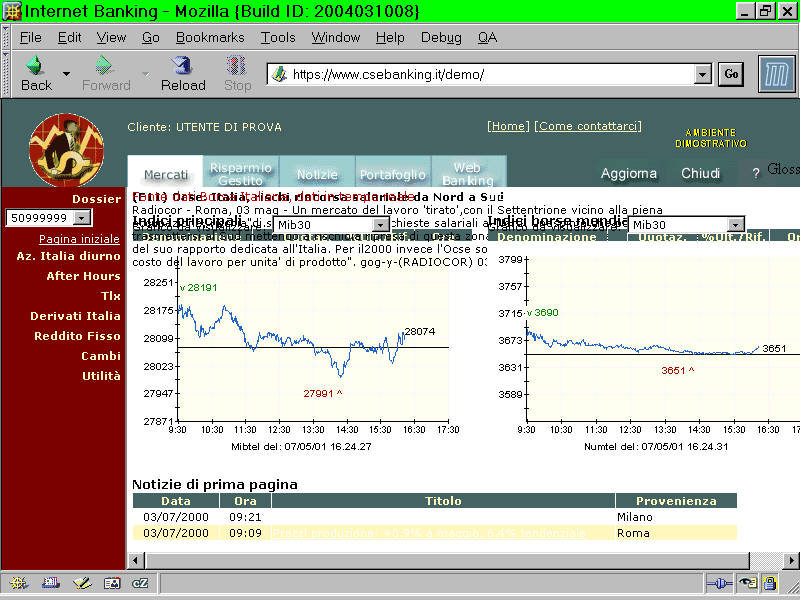The width and height of the screenshot is (800, 600).
Task: Open the Dossier 50999999 dropdown
Action: click(82, 218)
